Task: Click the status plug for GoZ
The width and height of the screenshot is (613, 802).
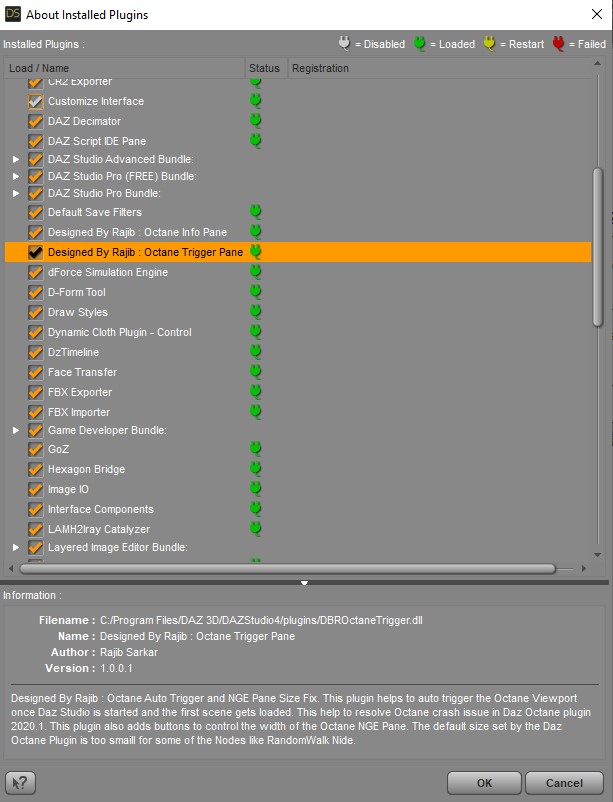Action: pyautogui.click(x=255, y=449)
